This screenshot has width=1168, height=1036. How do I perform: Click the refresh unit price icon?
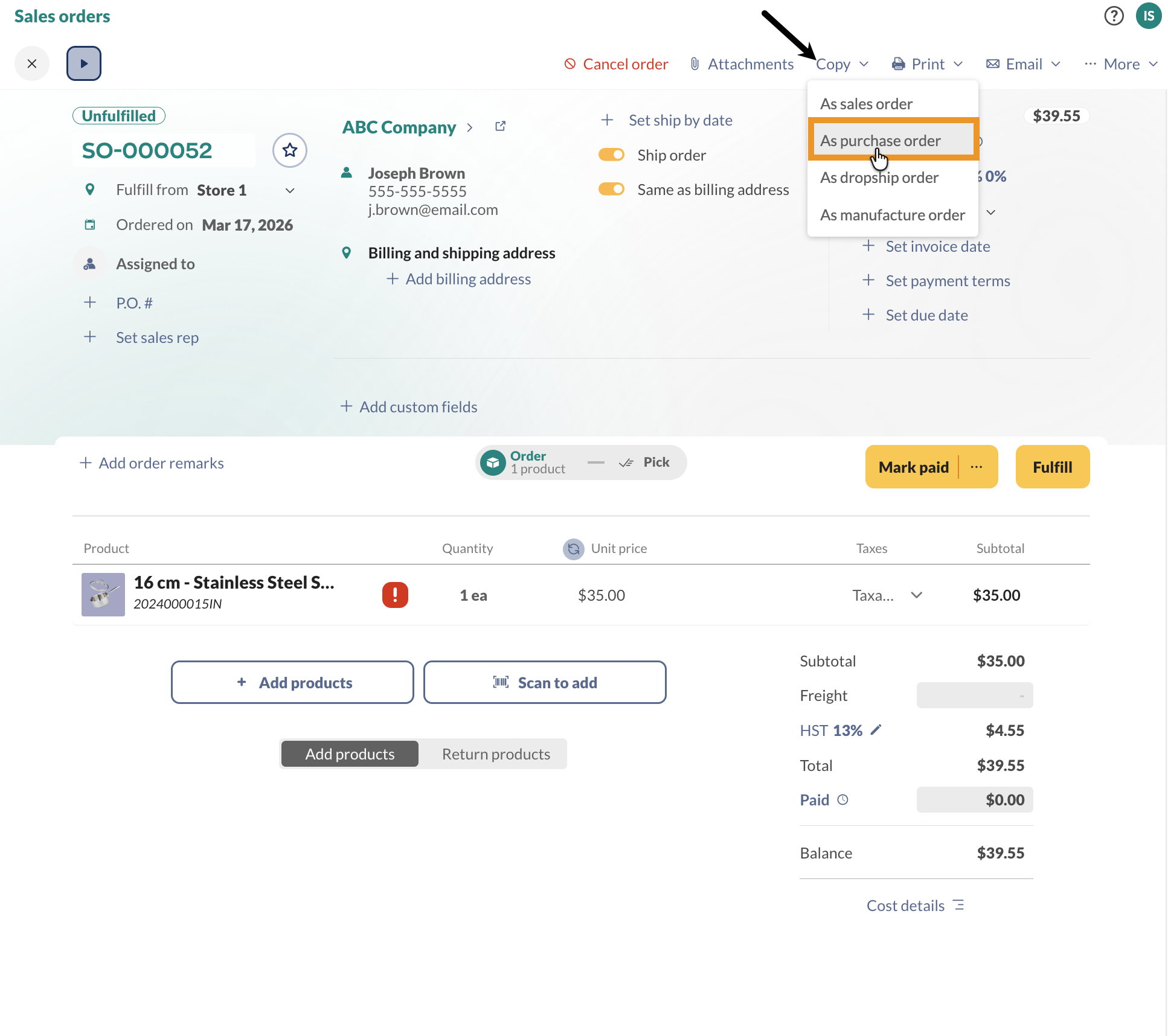tap(573, 549)
